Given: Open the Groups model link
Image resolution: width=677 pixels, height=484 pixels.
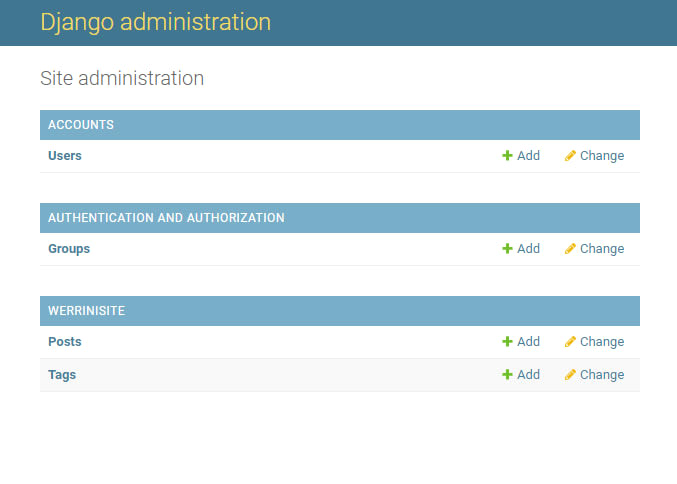Looking at the screenshot, I should [69, 249].
